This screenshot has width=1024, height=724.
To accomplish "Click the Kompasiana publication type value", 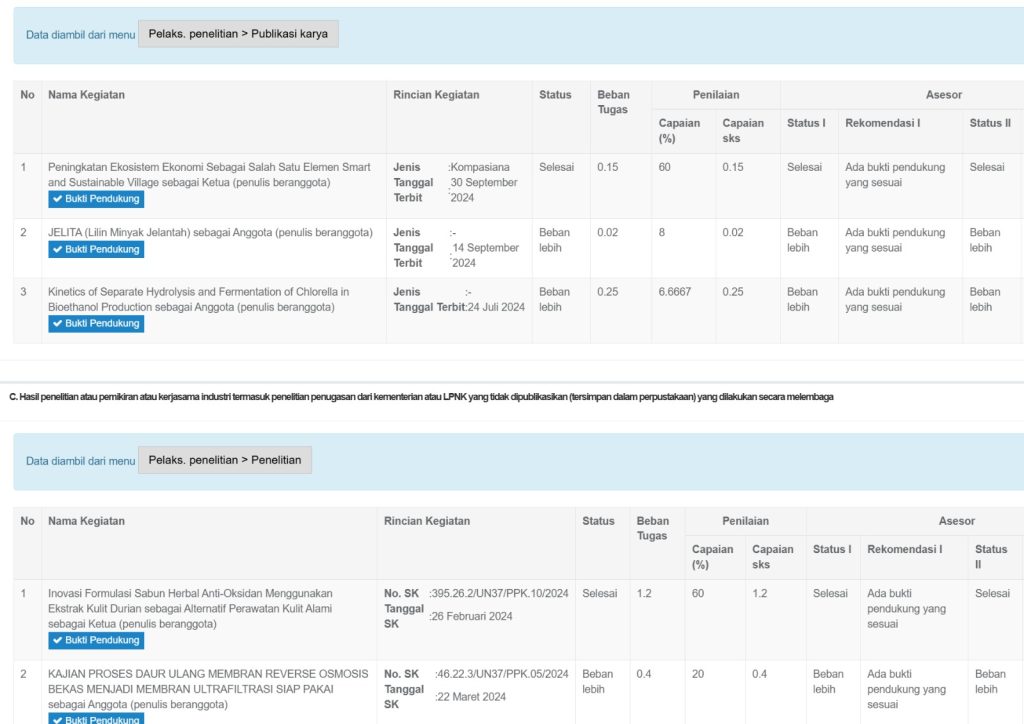I will point(480,167).
